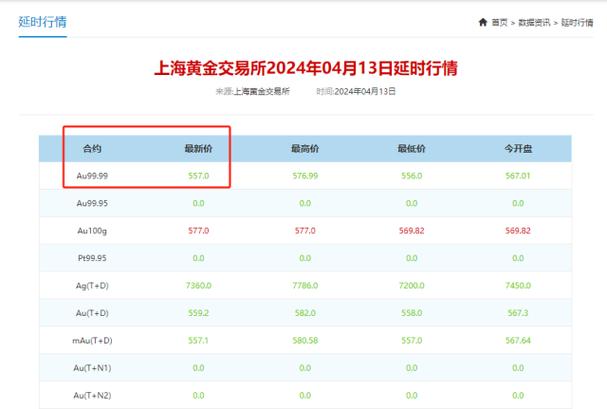Click the Pt99.95 最新价 value 0.0

(x=199, y=258)
